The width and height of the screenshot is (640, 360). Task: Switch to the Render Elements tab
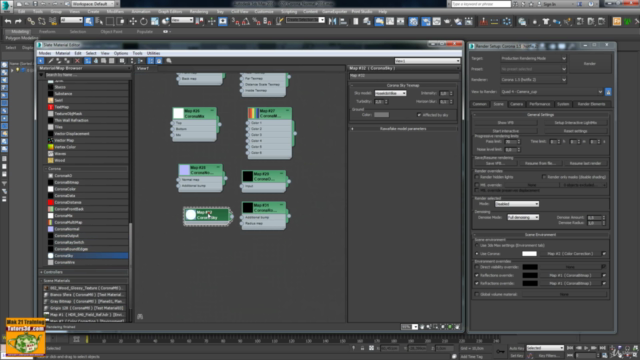click(x=591, y=104)
